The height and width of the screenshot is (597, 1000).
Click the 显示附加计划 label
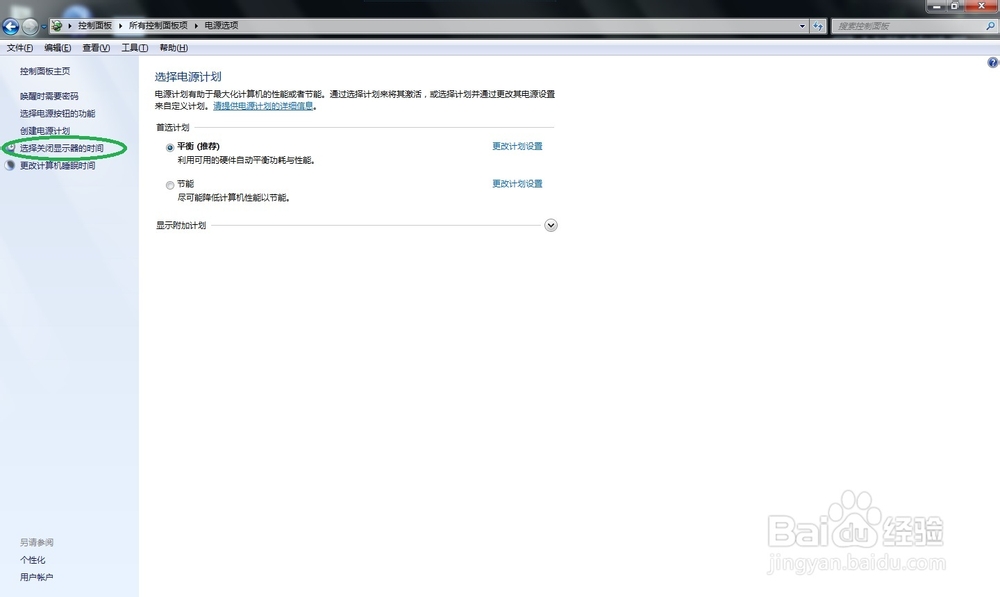pos(181,225)
